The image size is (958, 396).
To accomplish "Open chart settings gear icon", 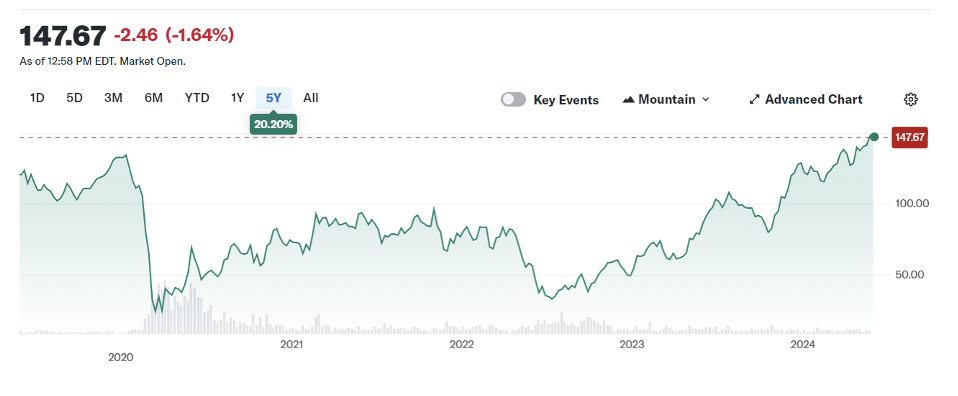I will (910, 100).
